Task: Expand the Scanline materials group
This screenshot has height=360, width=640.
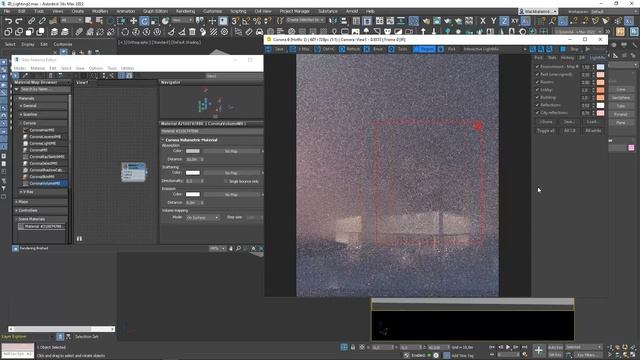Action: [21, 114]
